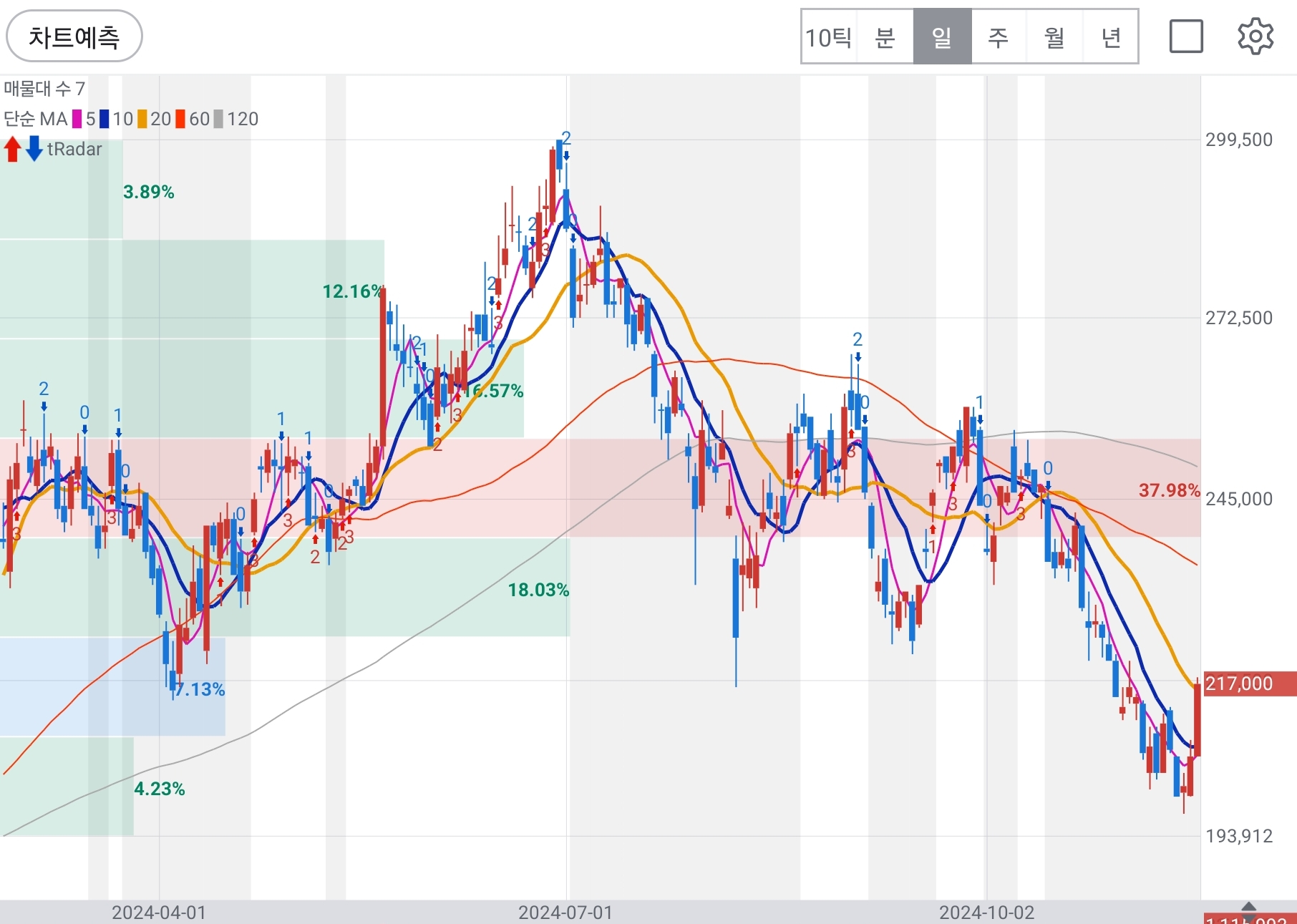Click the orange MA 20 color swatch
Screen dimensions: 1297x924
[142, 119]
